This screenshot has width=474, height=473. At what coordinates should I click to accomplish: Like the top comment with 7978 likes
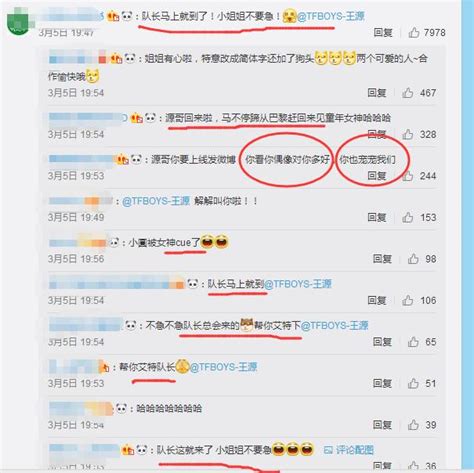point(414,33)
